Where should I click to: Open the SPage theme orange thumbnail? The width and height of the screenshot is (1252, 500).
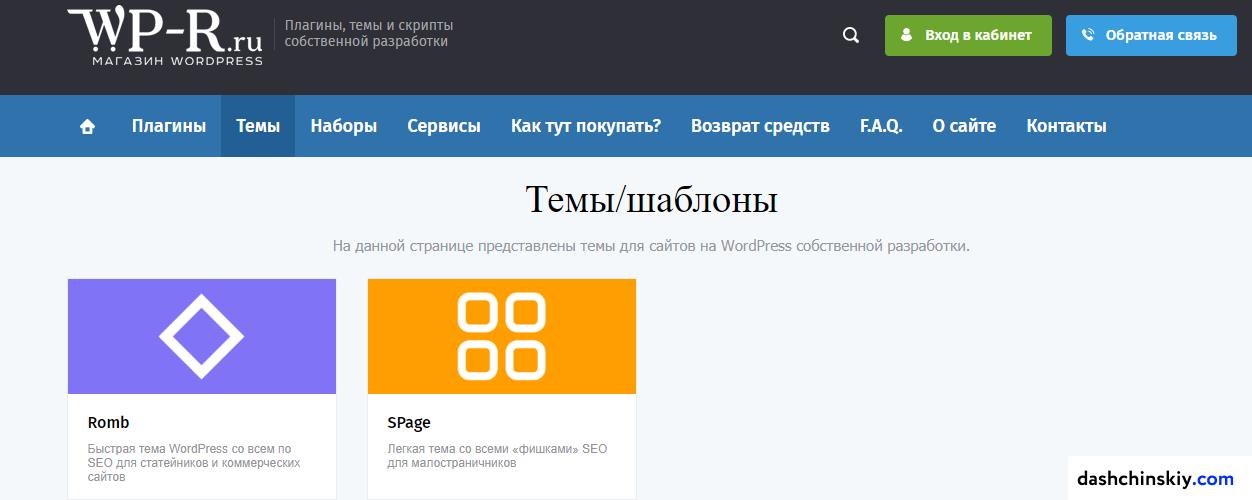click(x=502, y=336)
